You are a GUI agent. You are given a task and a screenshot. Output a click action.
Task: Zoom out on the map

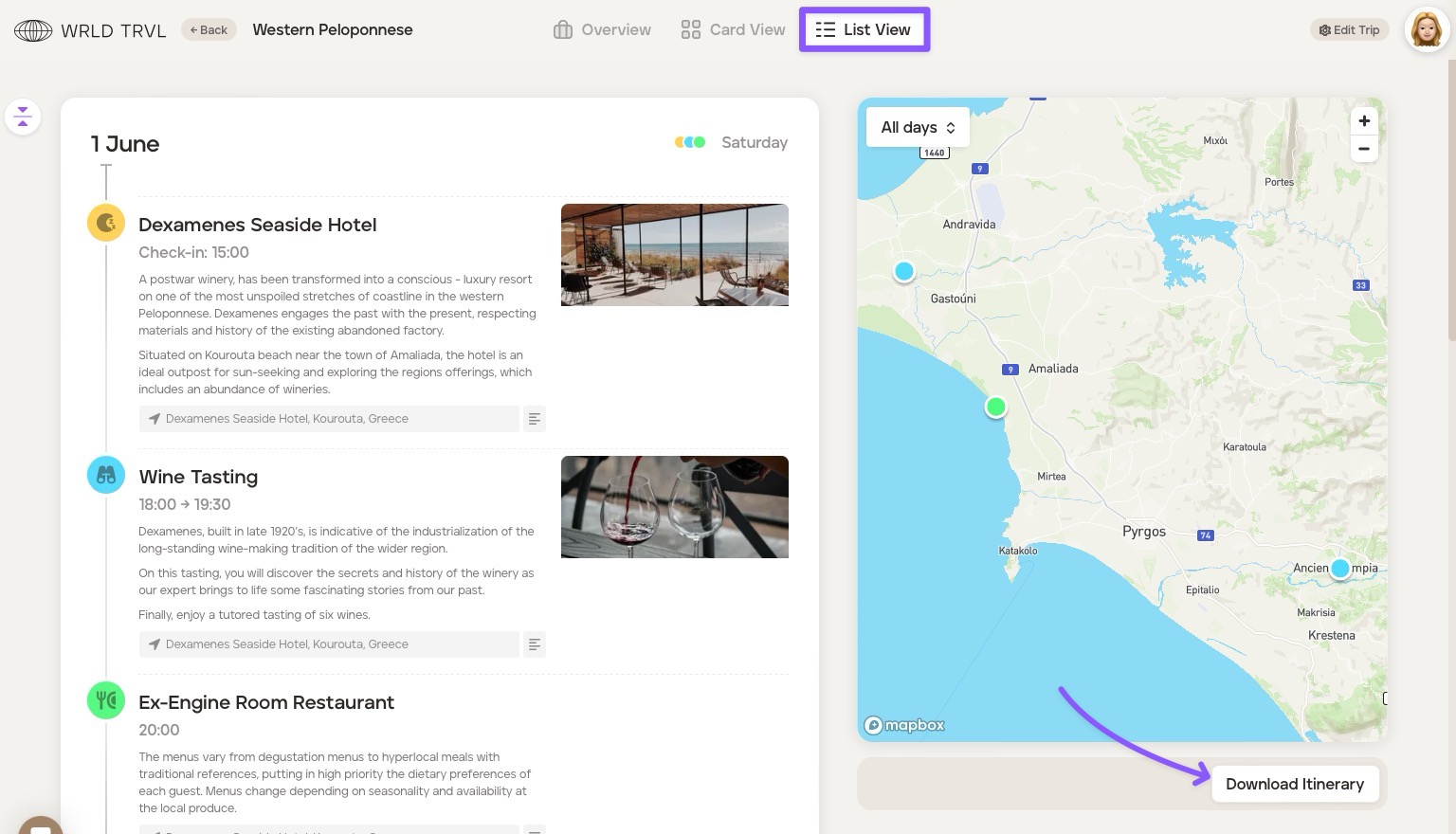pyautogui.click(x=1364, y=149)
